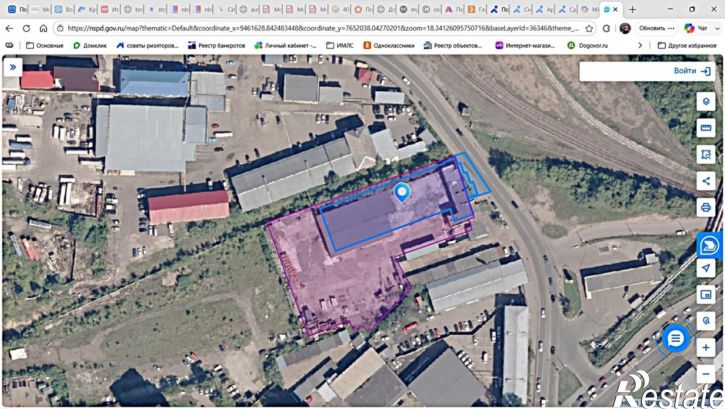Image resolution: width=725 pixels, height=409 pixels.
Task: Bookmark page with star icon
Action: (589, 28)
